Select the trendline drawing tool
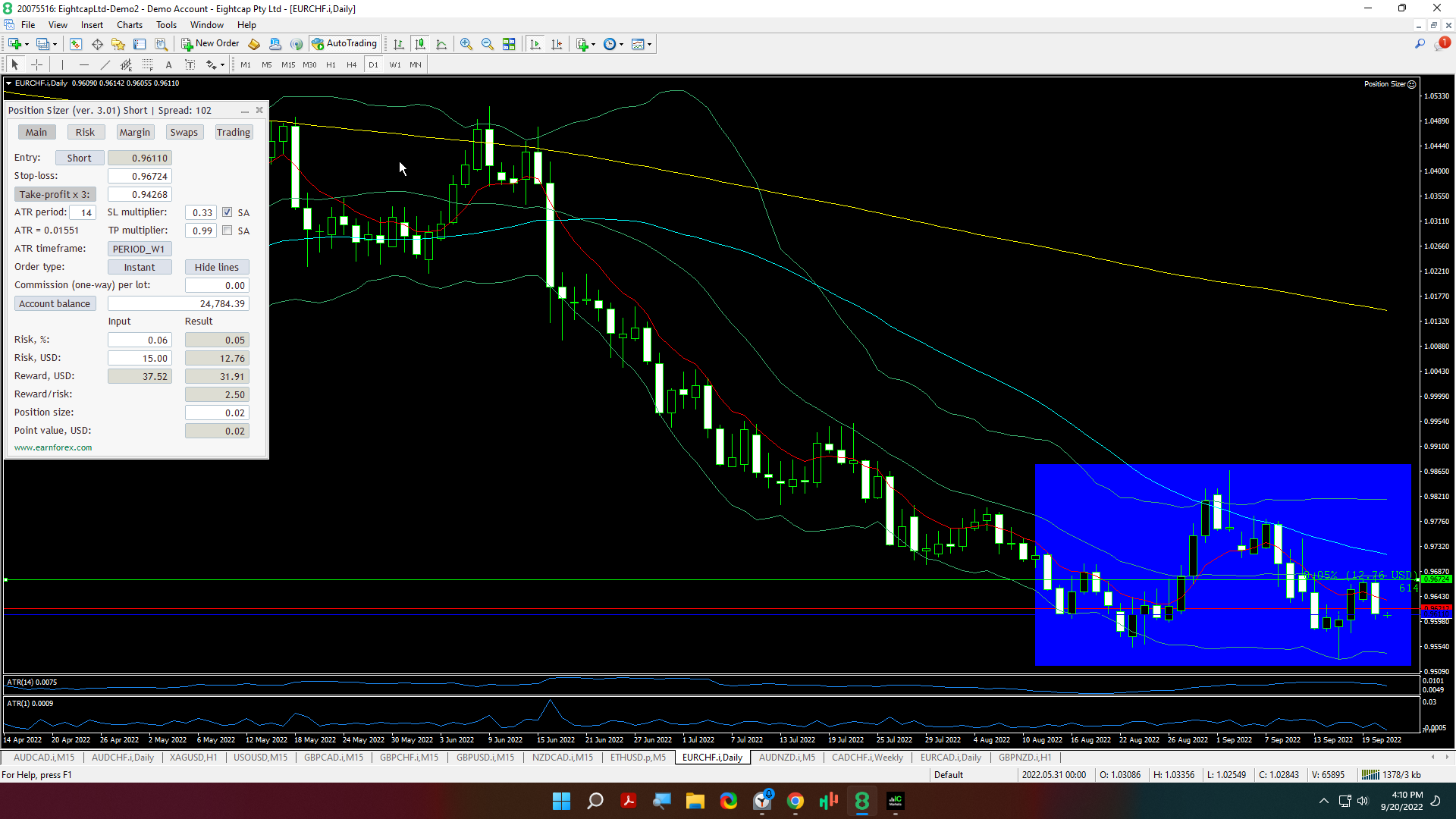Viewport: 1456px width, 819px height. (x=105, y=64)
